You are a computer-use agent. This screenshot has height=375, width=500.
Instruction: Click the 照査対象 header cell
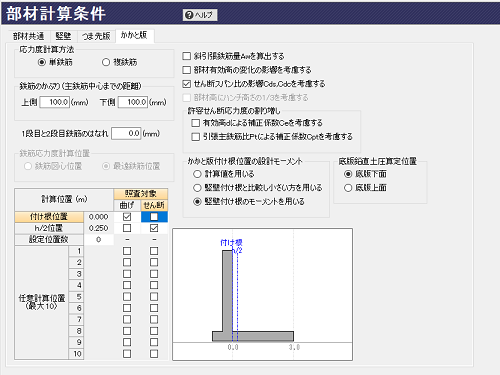point(141,194)
